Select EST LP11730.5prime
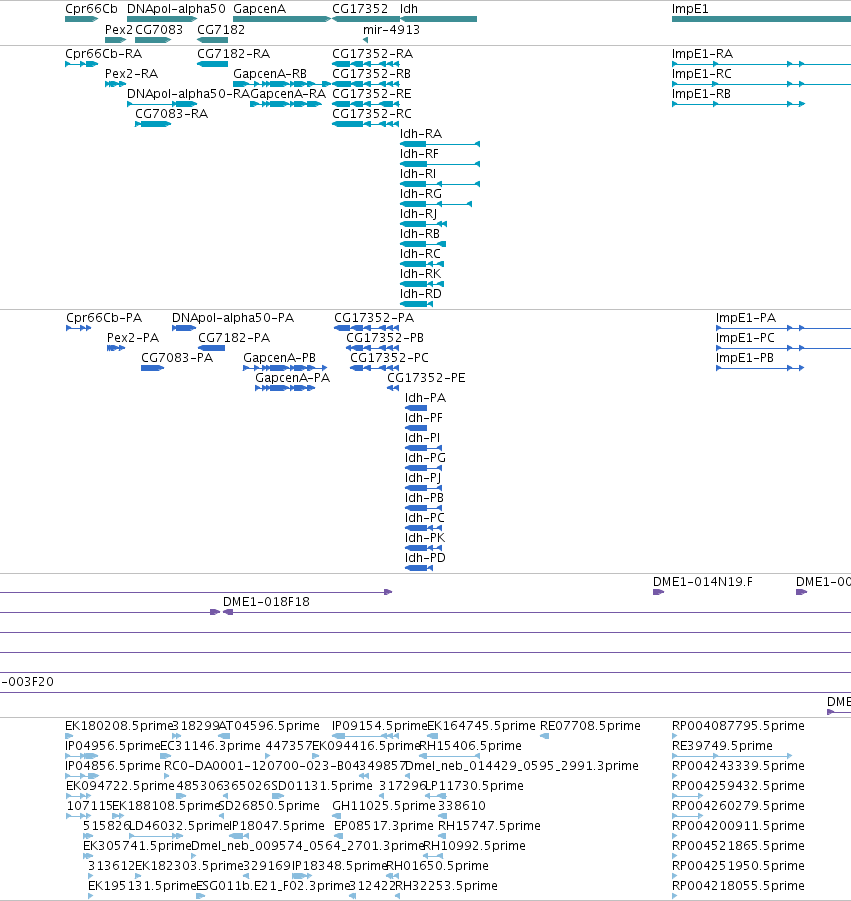 [436, 796]
